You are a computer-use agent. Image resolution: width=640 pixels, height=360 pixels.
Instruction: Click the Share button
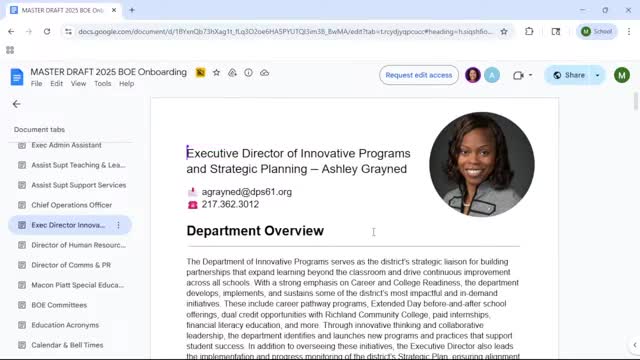point(569,75)
